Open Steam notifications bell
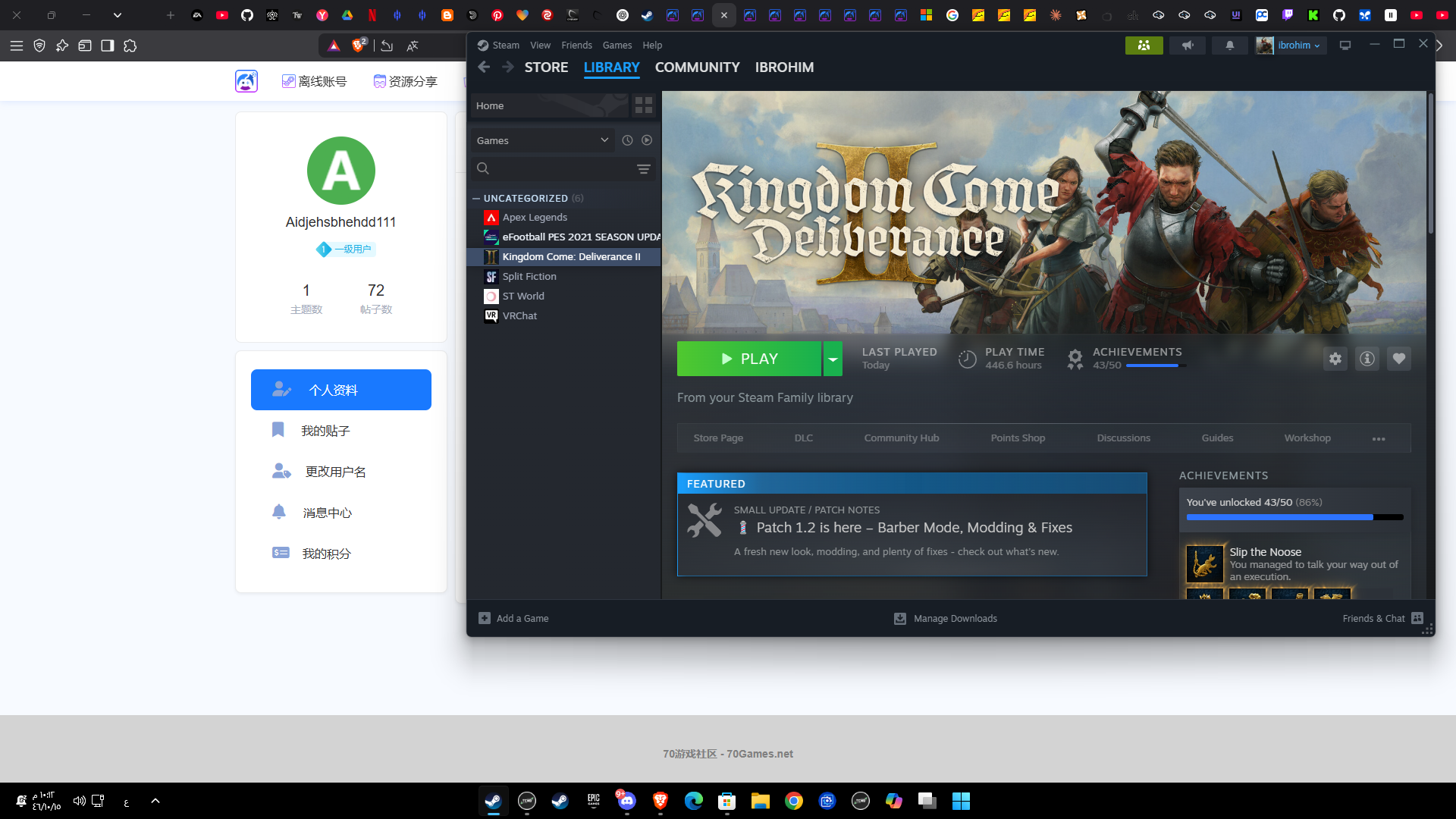 1230,45
